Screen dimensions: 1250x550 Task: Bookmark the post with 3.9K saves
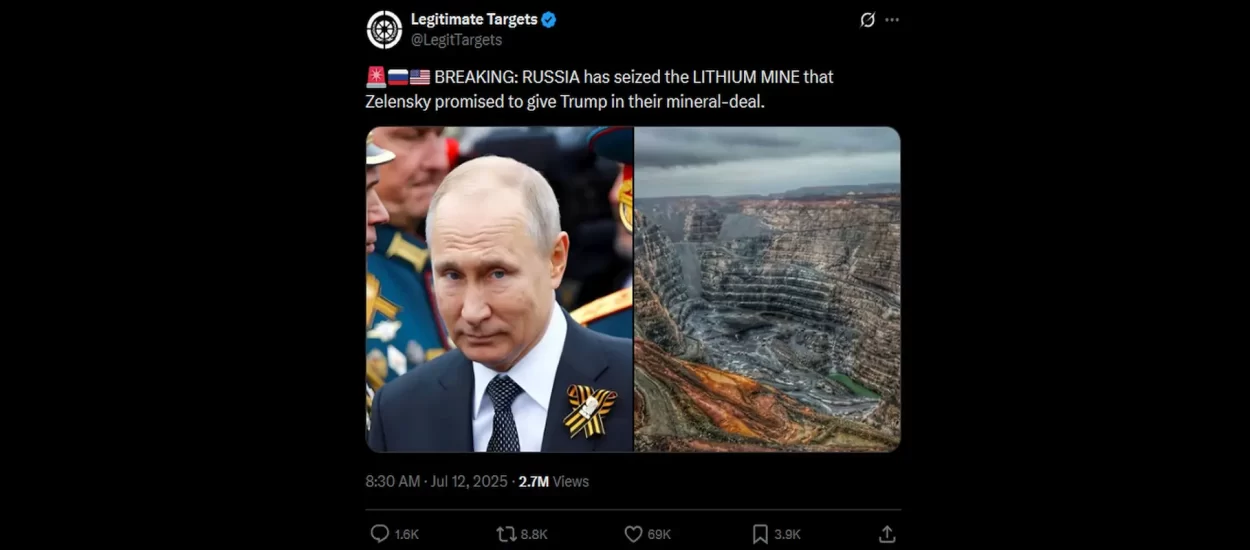click(760, 534)
